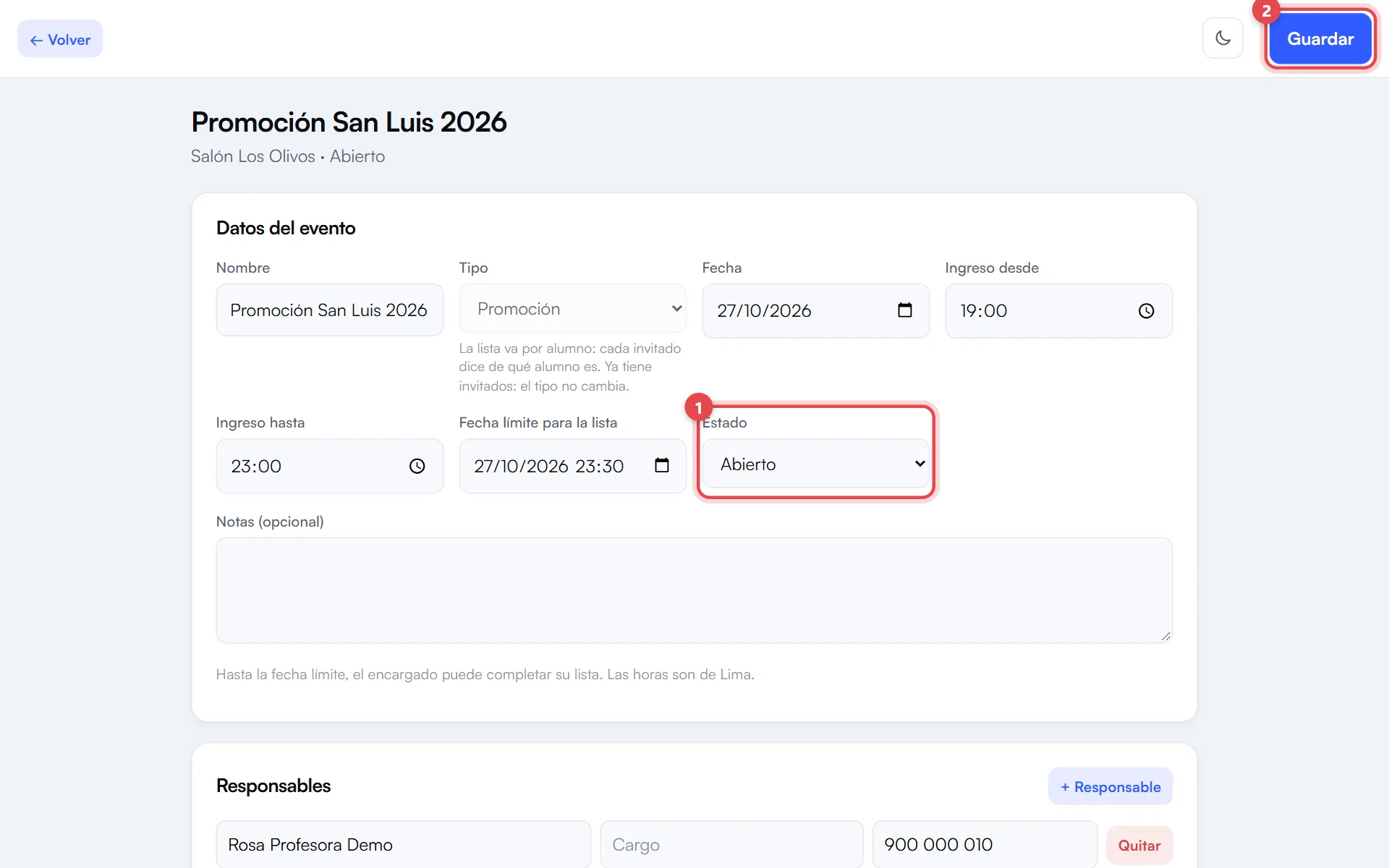
Task: Click the heading Promoción San Luis 2026
Action: coord(349,122)
